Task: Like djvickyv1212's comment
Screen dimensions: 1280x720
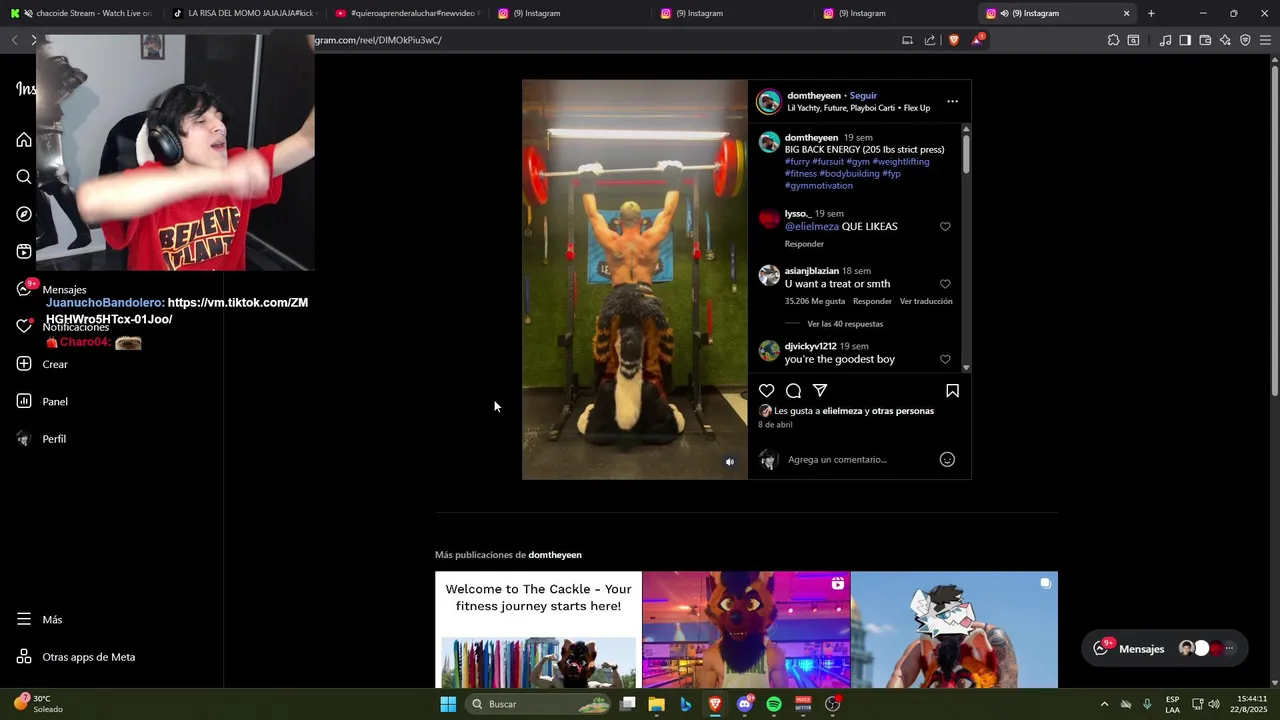Action: click(945, 359)
